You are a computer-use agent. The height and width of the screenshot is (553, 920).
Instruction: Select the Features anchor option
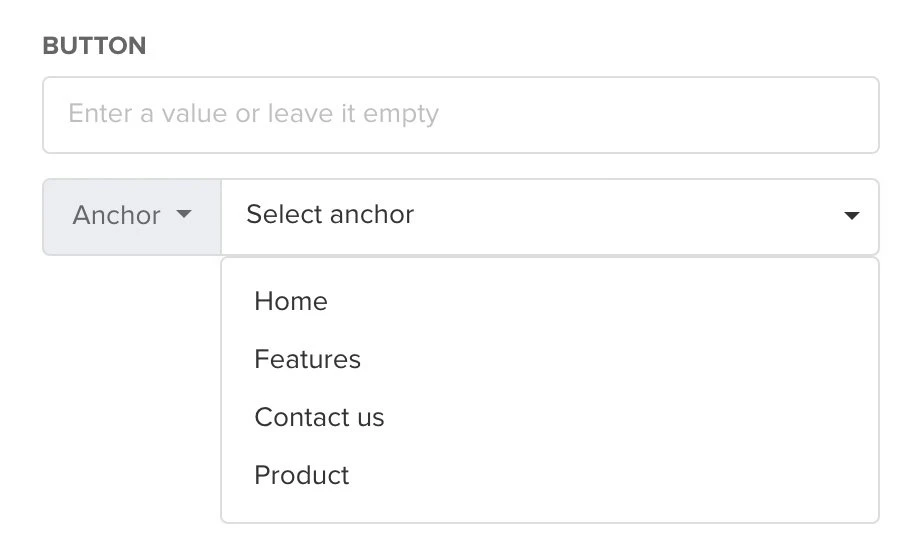tap(308, 360)
